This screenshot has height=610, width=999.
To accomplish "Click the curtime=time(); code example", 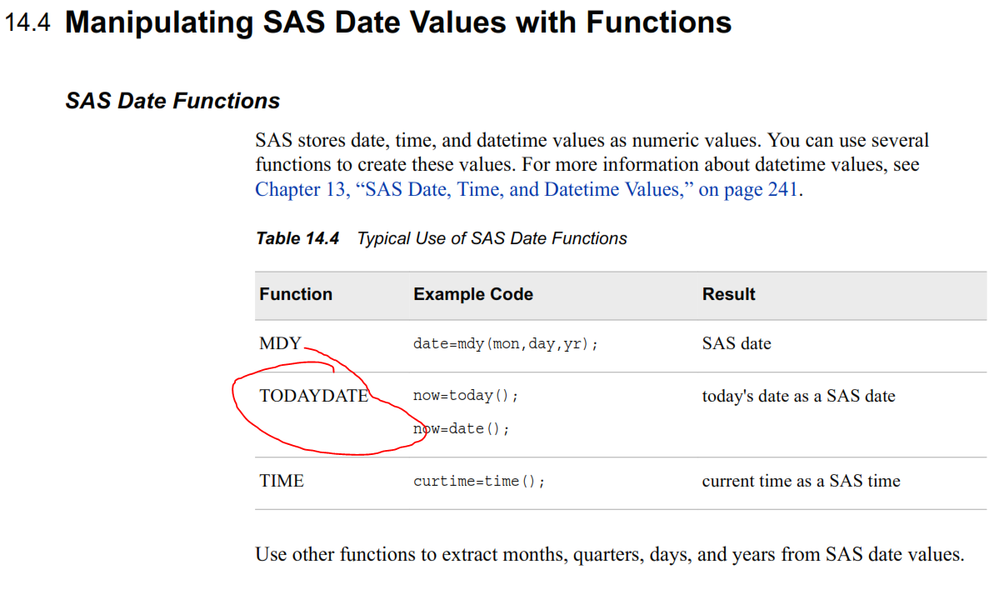I will click(479, 482).
